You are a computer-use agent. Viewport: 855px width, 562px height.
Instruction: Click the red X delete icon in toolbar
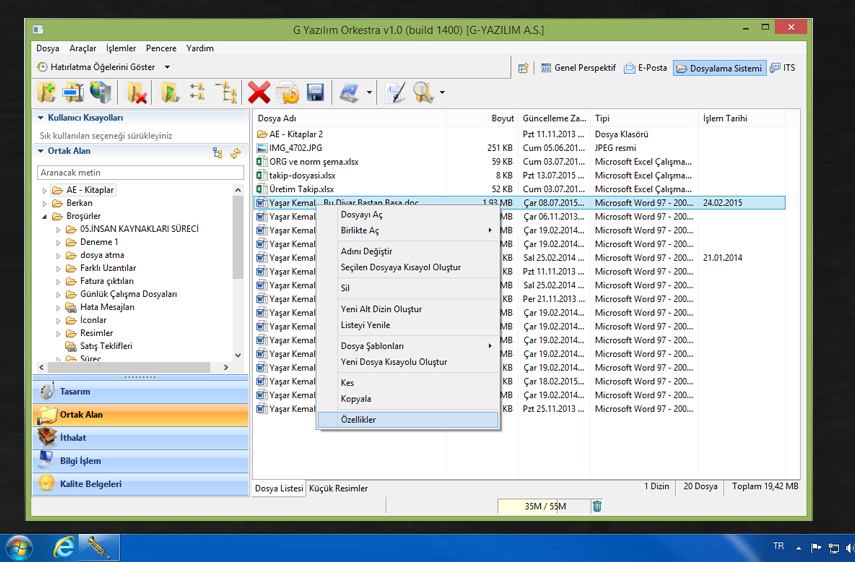[259, 93]
